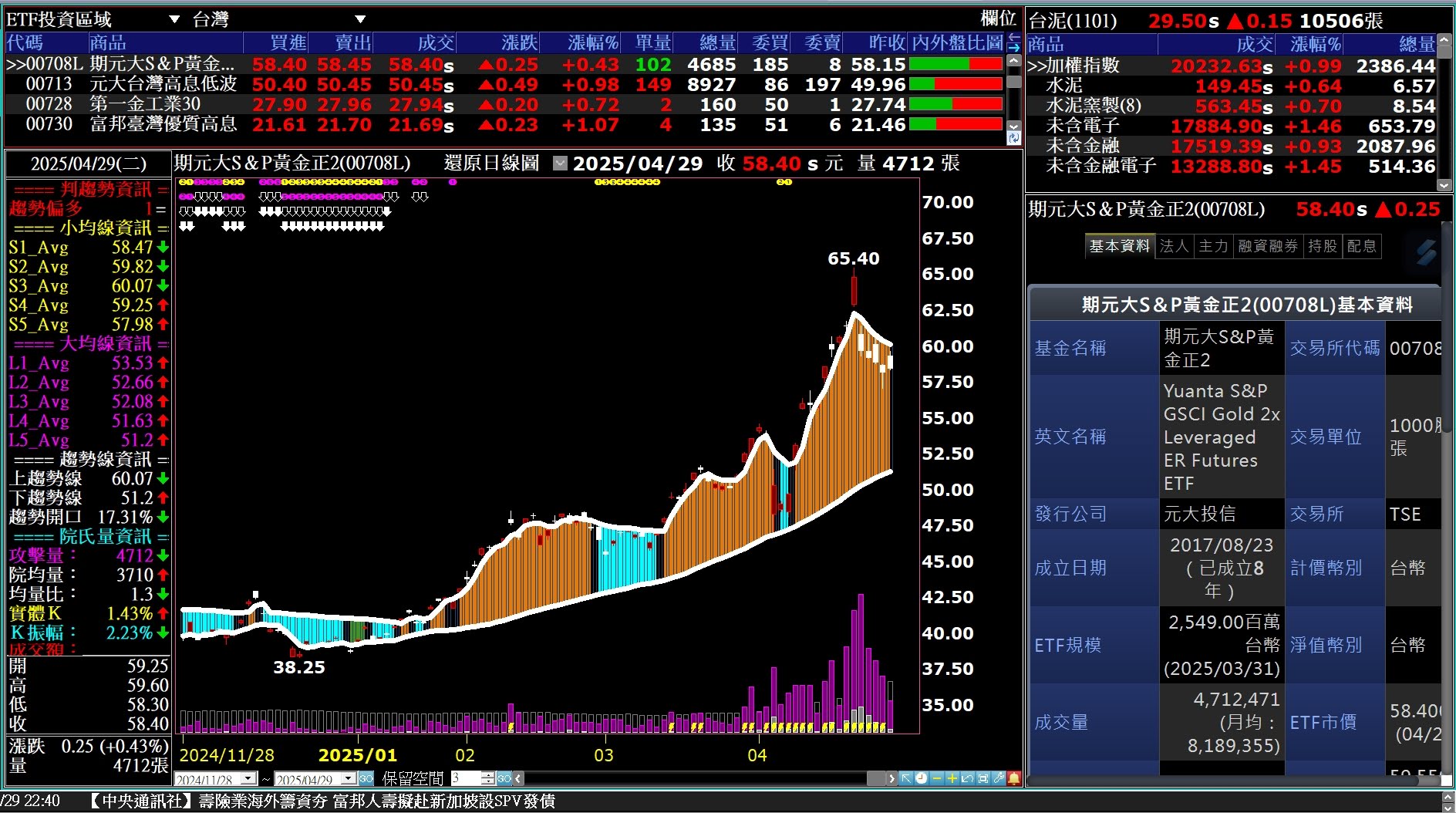Click the red alert bell icon
Screen dimensions: 1456x813
pos(1014,778)
